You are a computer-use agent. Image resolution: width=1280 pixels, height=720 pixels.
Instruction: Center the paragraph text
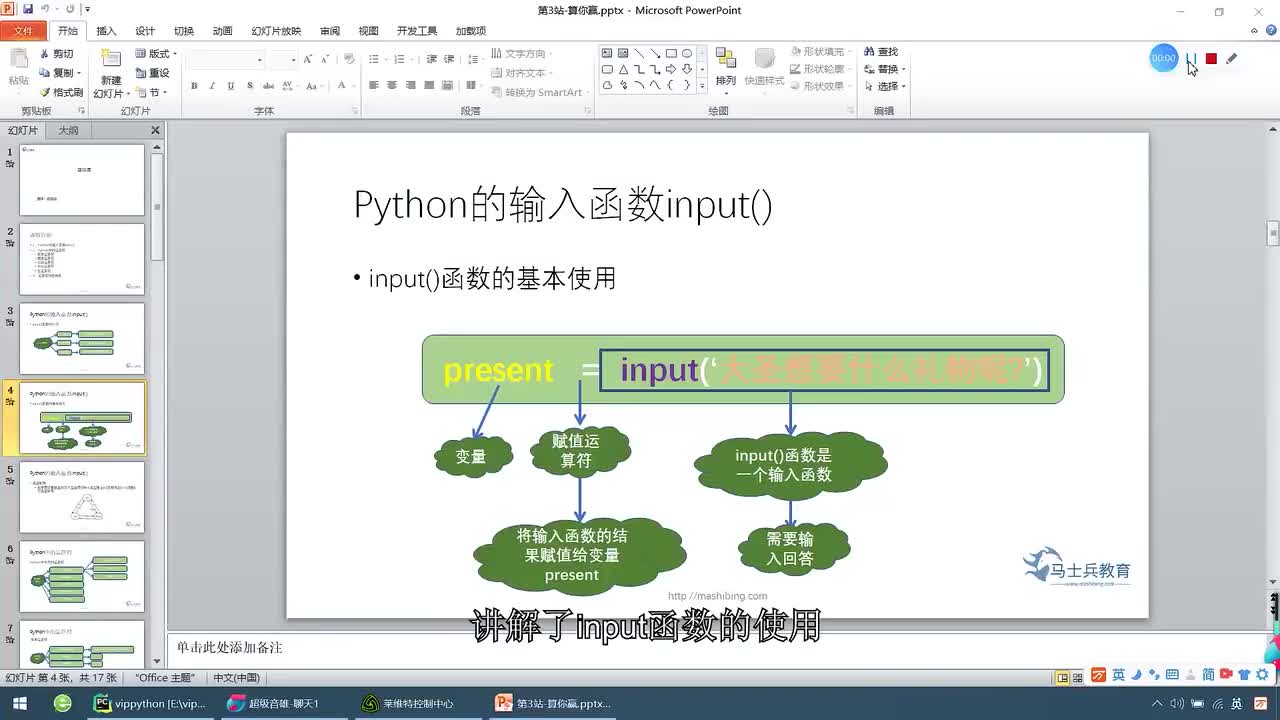(x=392, y=86)
